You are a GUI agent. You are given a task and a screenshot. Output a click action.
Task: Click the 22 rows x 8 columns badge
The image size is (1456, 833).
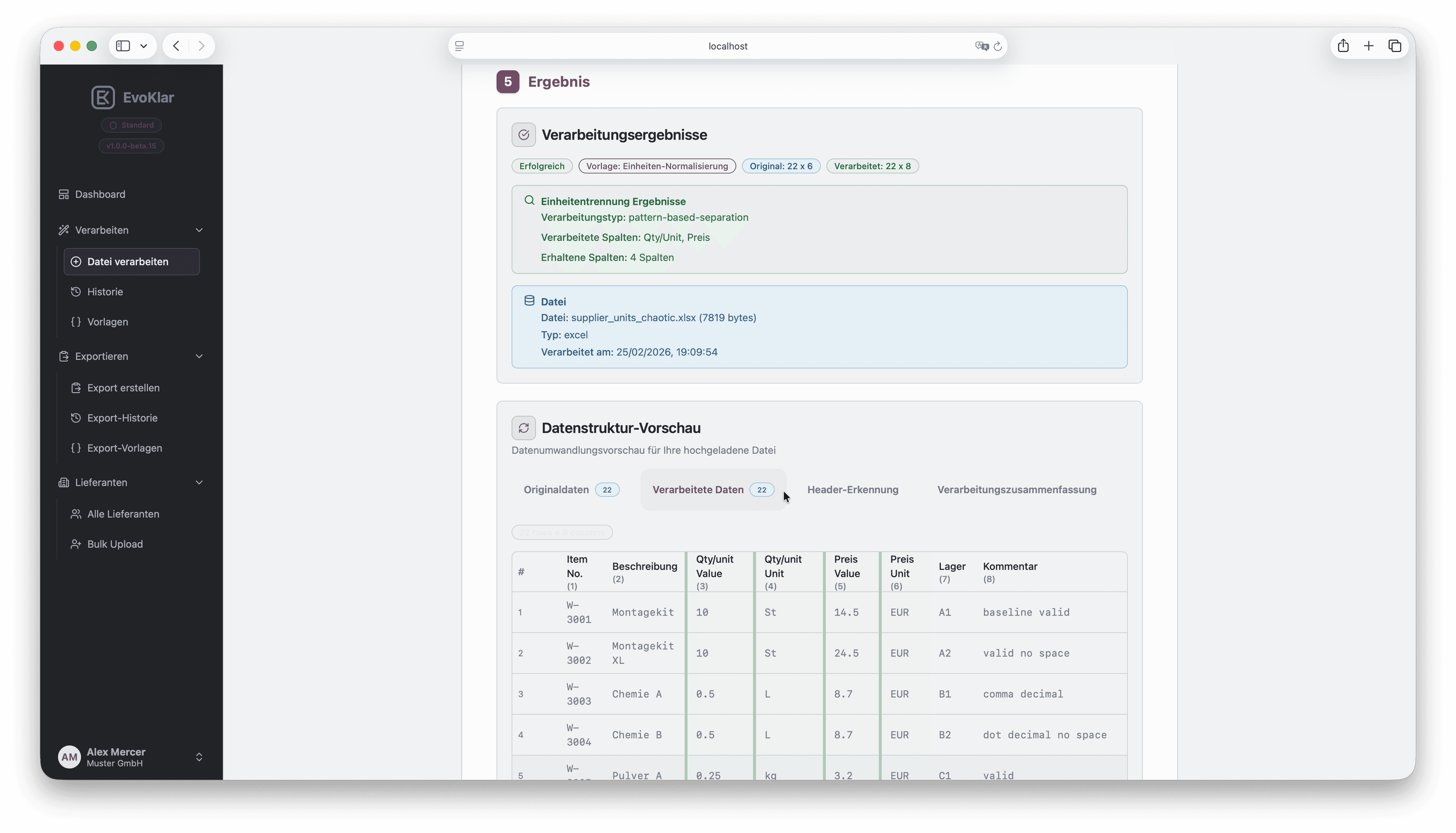coord(562,532)
